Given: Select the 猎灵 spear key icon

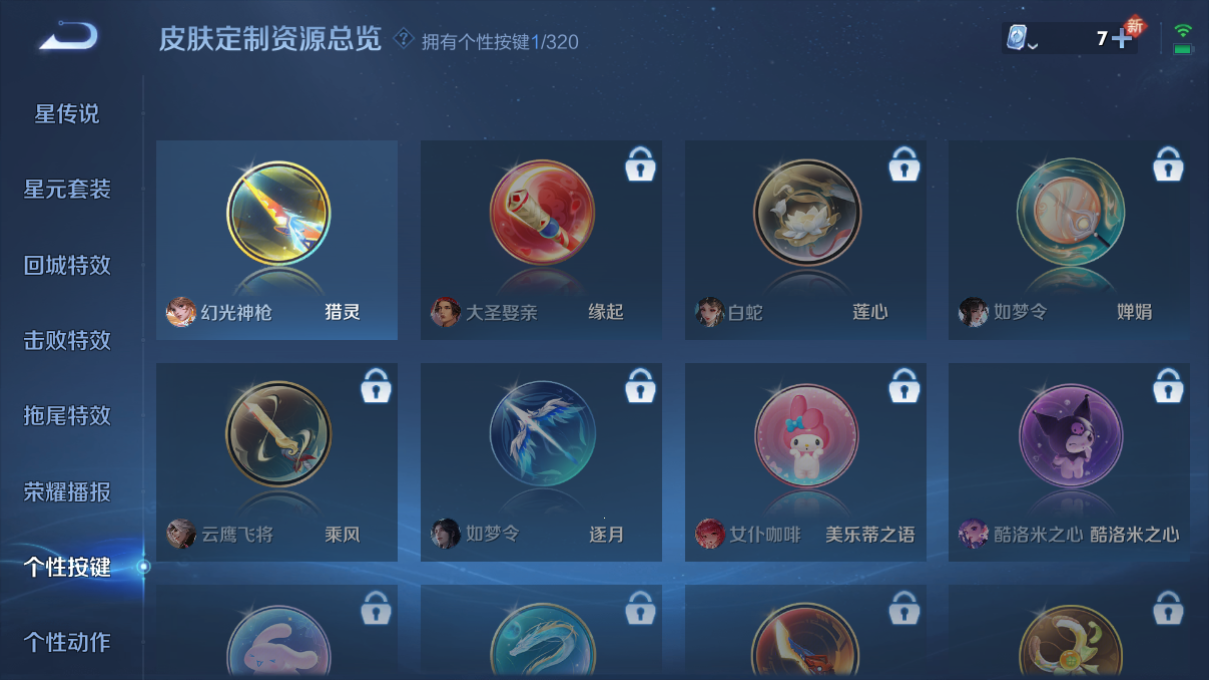Looking at the screenshot, I should click(278, 214).
